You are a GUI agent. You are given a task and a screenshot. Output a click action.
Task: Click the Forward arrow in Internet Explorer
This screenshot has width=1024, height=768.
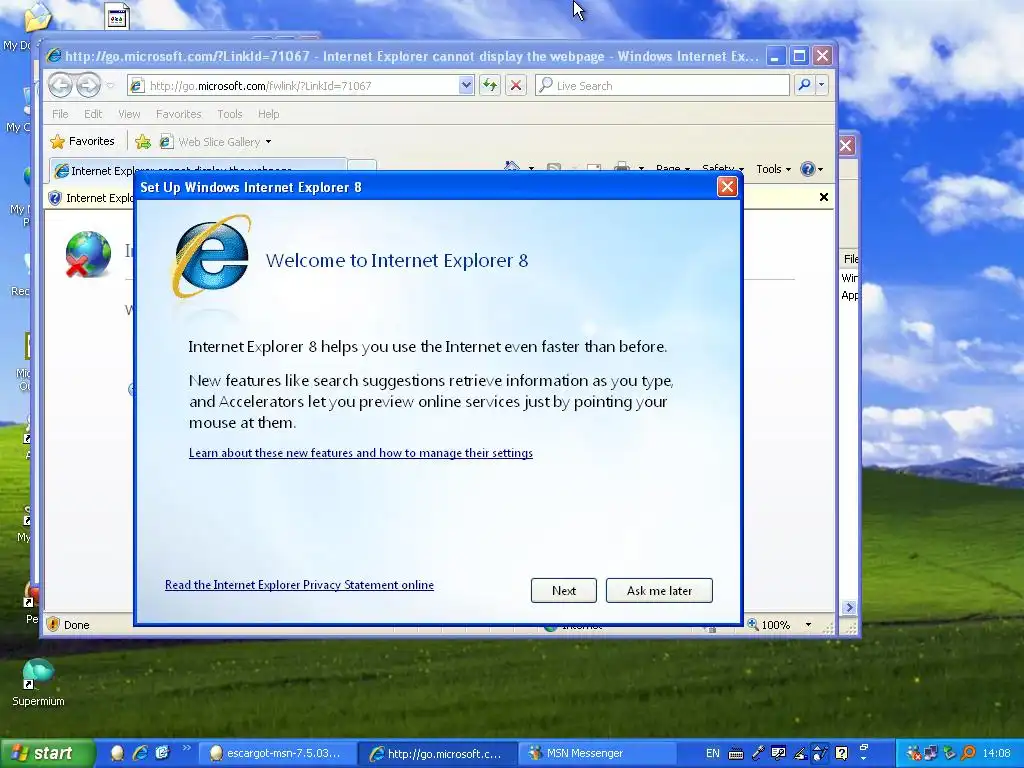pos(88,86)
